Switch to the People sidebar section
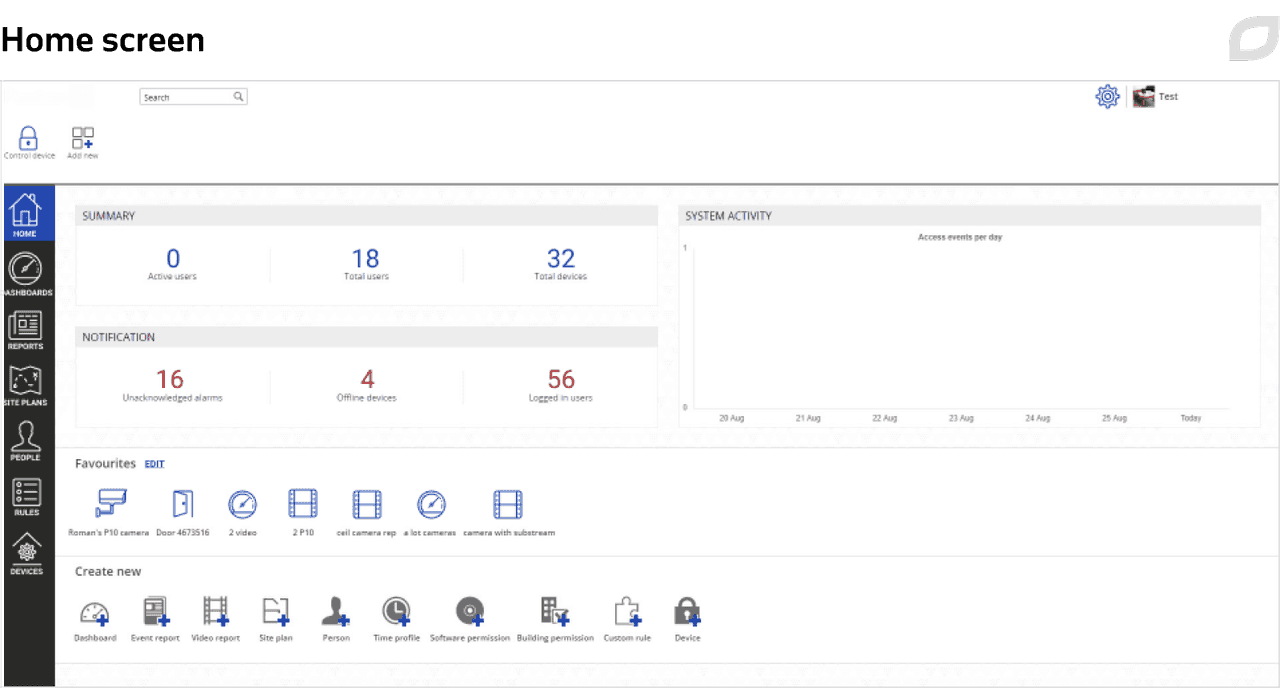This screenshot has height=688, width=1280. (26, 440)
